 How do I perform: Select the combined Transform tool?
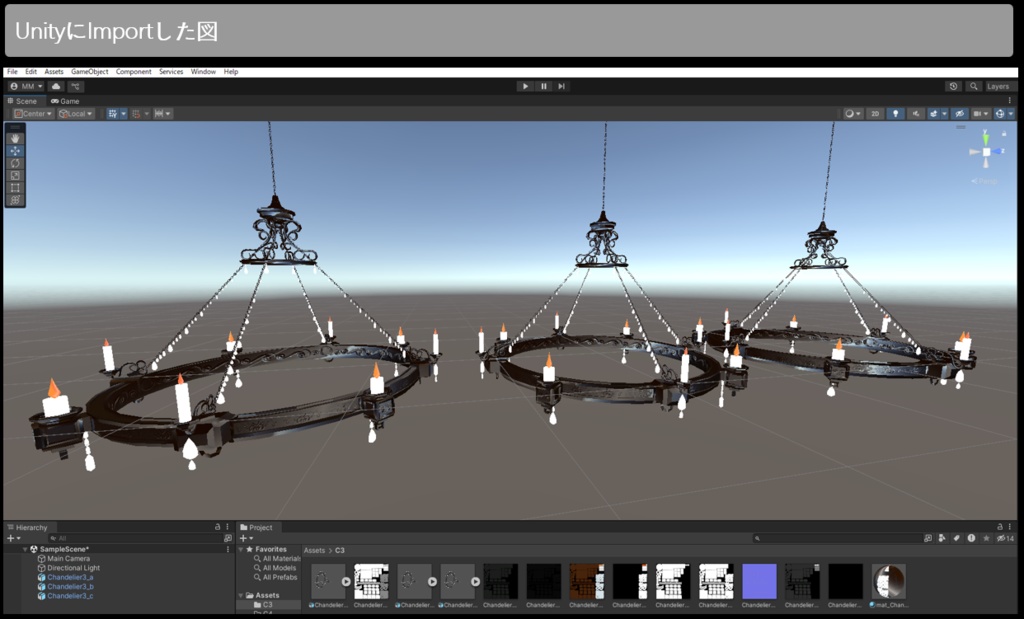[15, 200]
